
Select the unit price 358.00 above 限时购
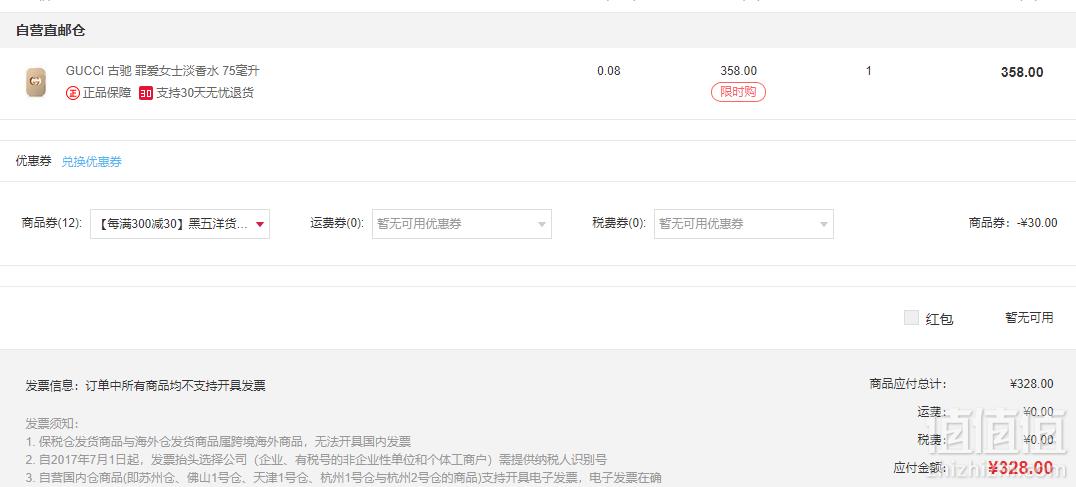pos(738,71)
